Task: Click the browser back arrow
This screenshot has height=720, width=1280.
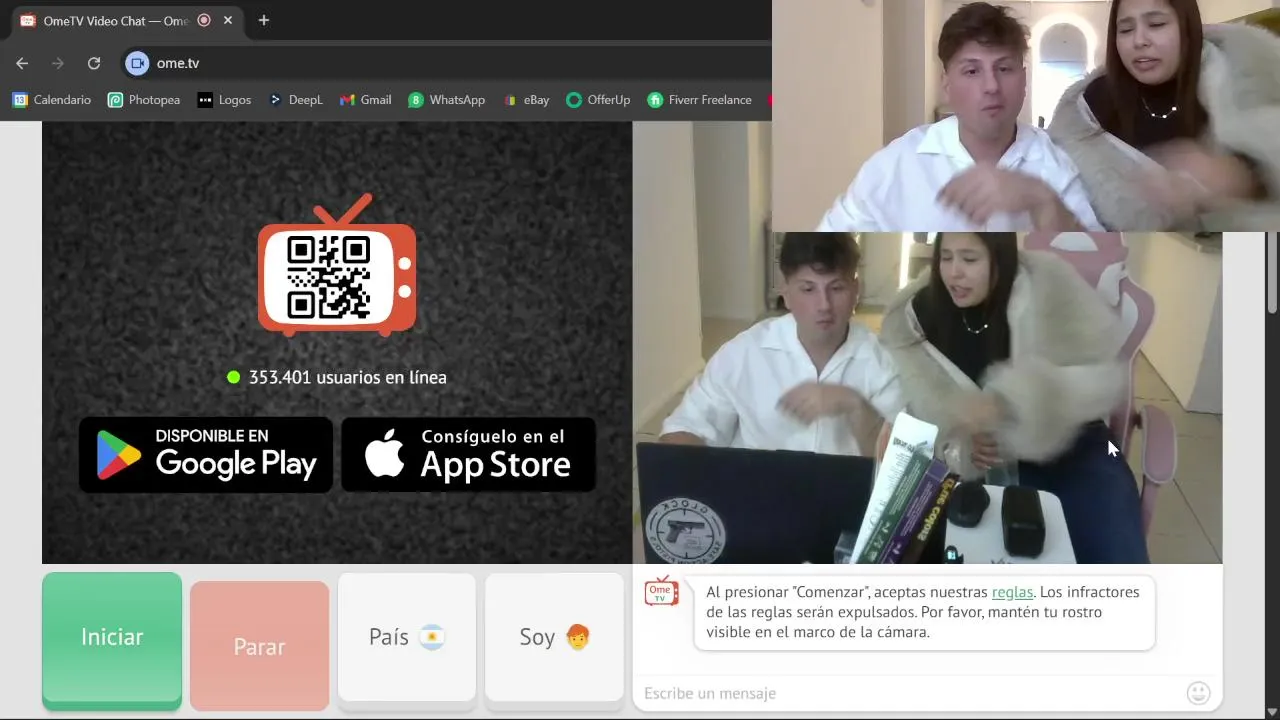Action: pyautogui.click(x=22, y=63)
